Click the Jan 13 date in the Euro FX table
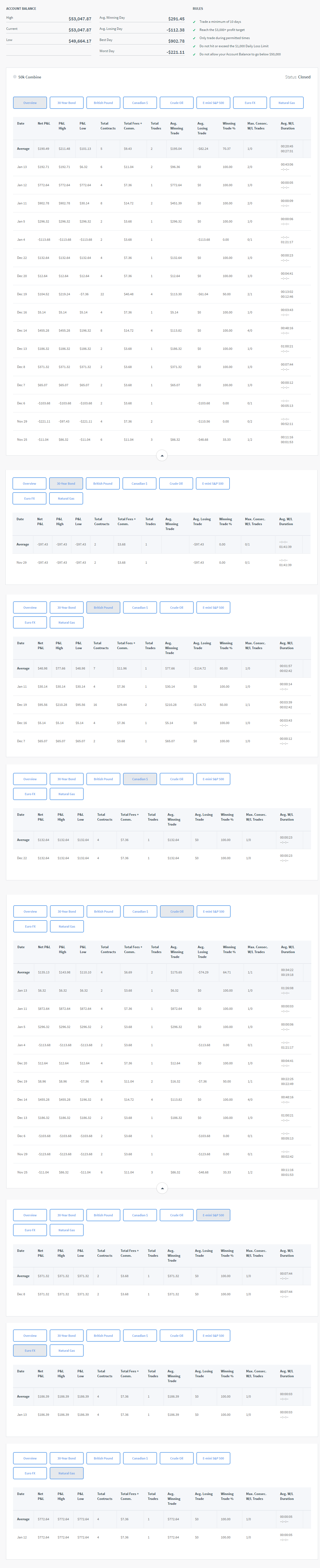 coord(22,1415)
